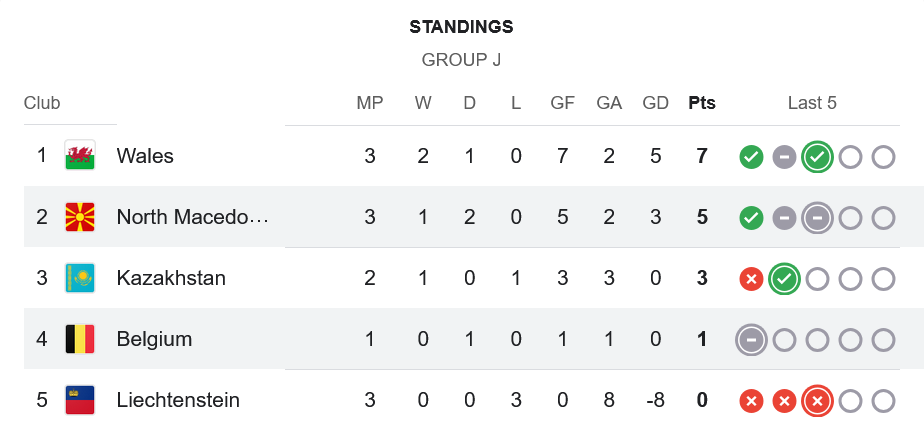This screenshot has height=447, width=924.
Task: Click the Belgium flag icon
Action: (x=80, y=339)
